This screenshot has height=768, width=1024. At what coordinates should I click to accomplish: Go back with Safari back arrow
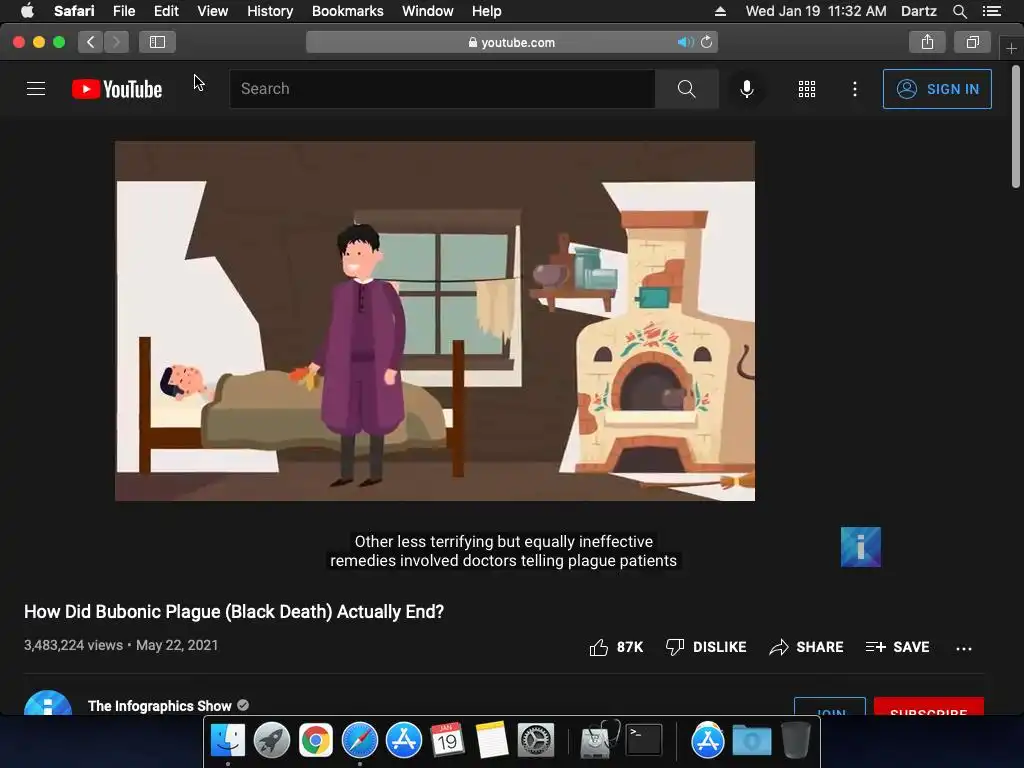91,42
